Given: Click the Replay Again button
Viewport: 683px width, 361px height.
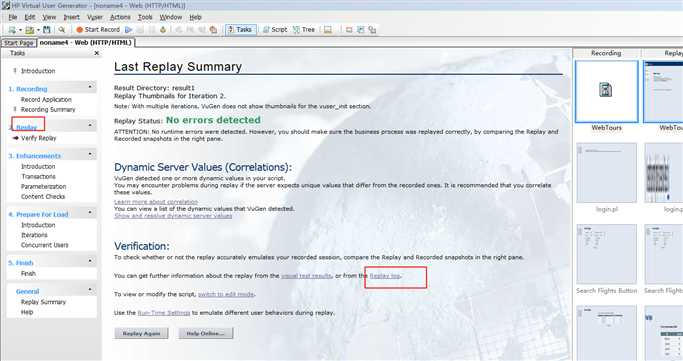Looking at the screenshot, I should [x=142, y=333].
